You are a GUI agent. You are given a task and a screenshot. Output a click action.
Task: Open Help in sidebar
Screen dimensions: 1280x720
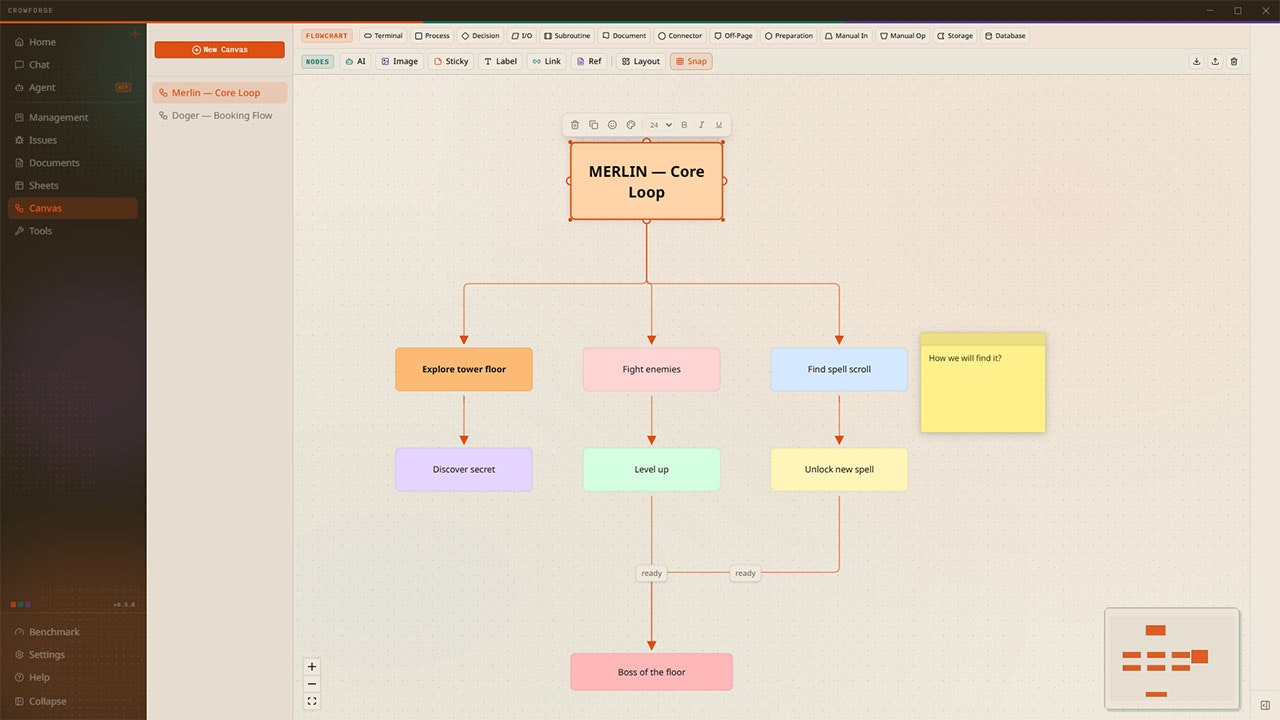pos(73,677)
